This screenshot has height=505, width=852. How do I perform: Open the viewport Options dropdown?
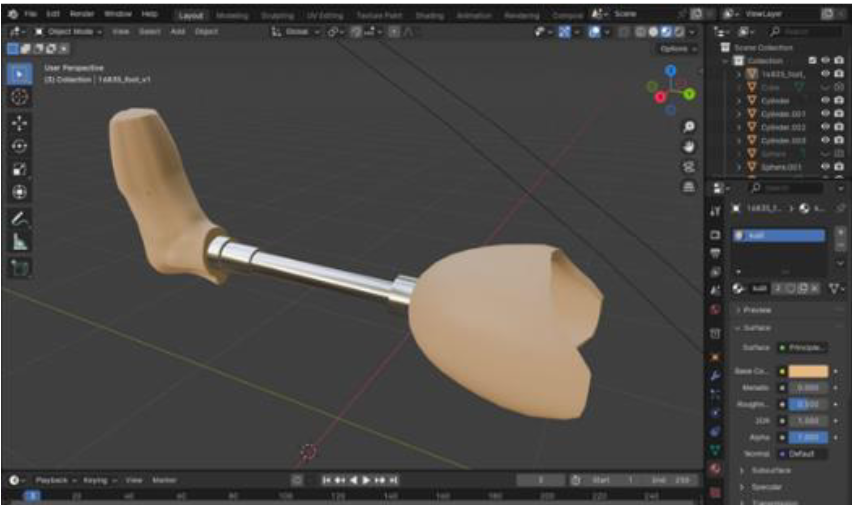tap(677, 49)
